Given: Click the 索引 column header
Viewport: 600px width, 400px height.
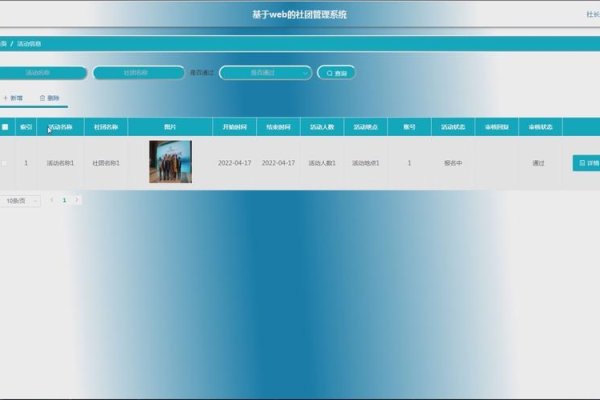Looking at the screenshot, I should (26, 127).
